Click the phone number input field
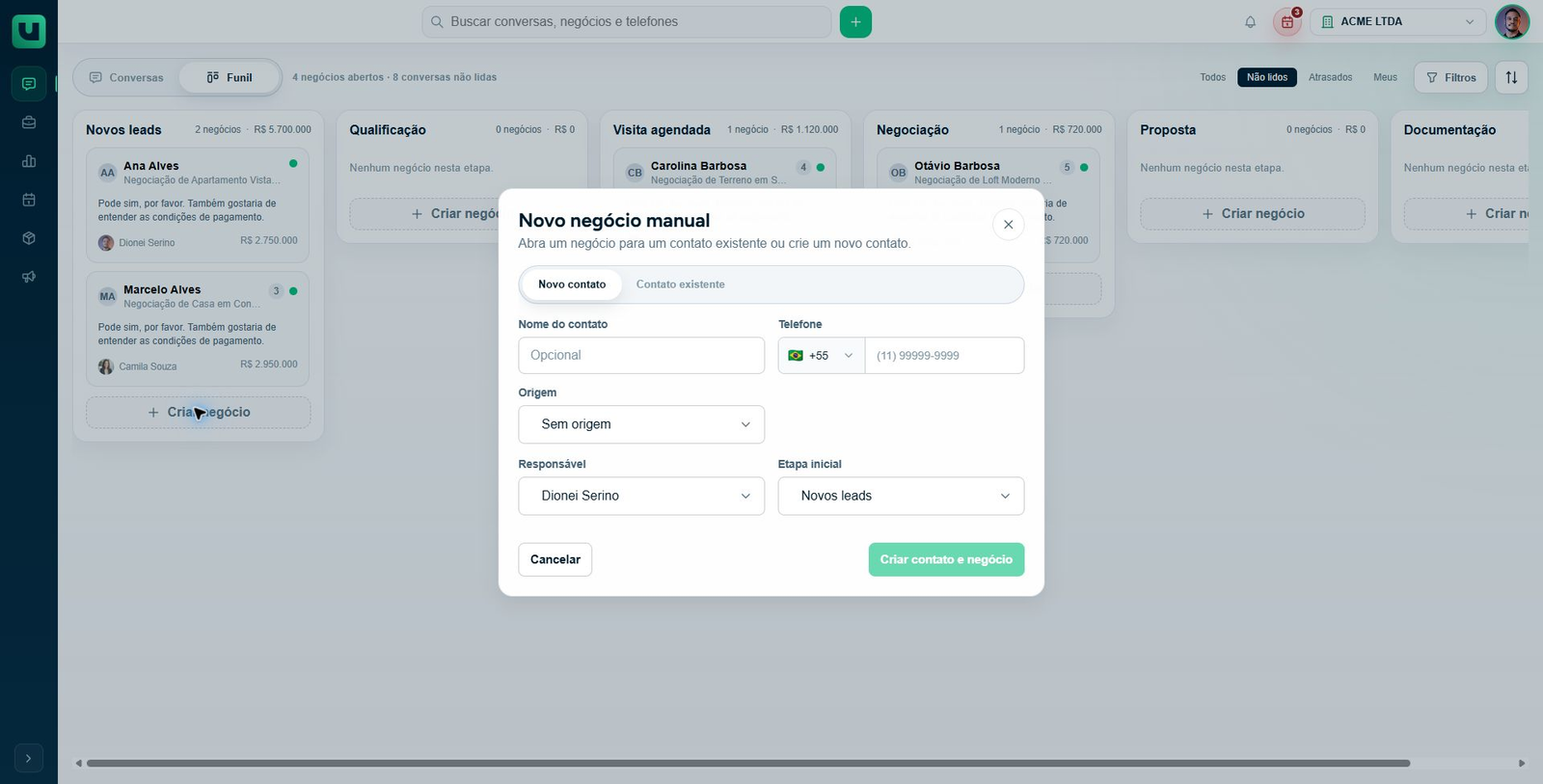Viewport: 1543px width, 784px height. pos(944,356)
